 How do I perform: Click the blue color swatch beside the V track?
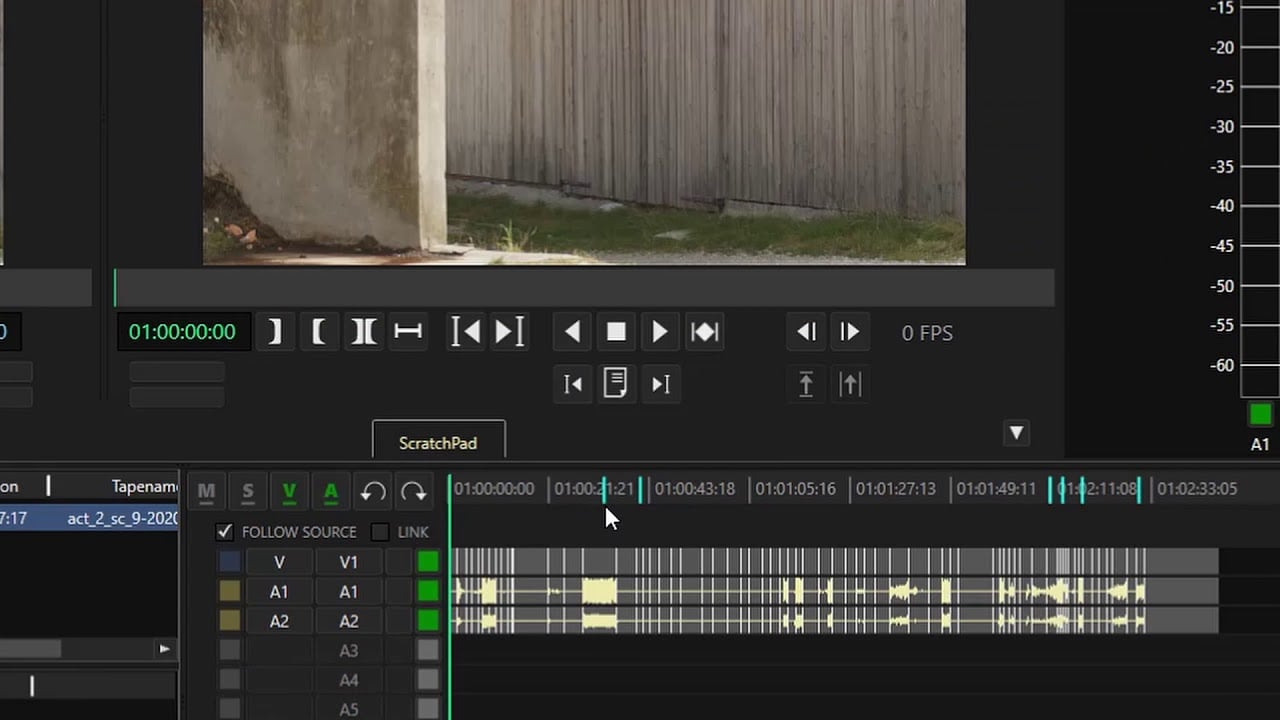click(x=229, y=562)
